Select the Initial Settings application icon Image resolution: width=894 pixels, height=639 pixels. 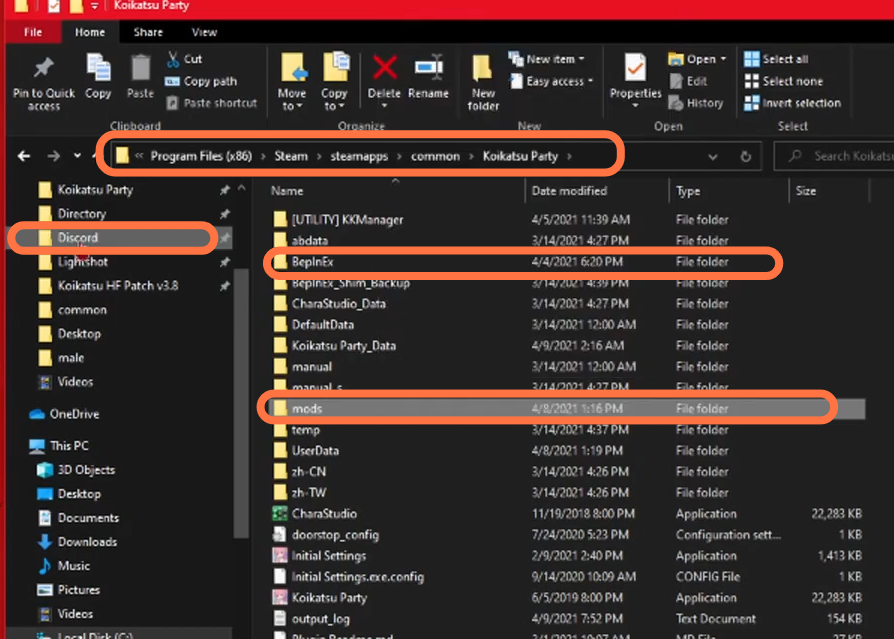click(279, 555)
